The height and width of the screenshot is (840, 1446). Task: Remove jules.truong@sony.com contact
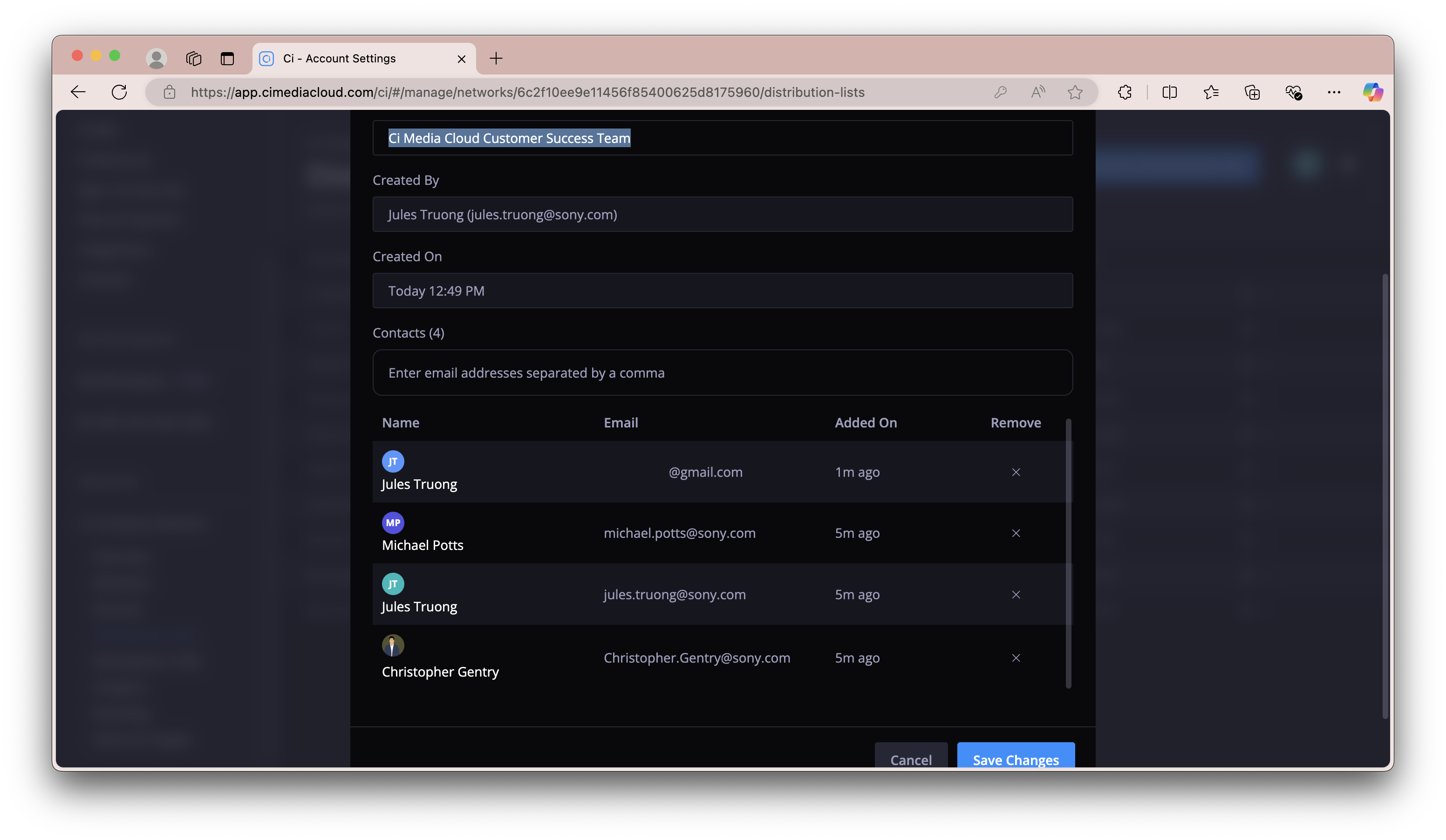[1016, 595]
